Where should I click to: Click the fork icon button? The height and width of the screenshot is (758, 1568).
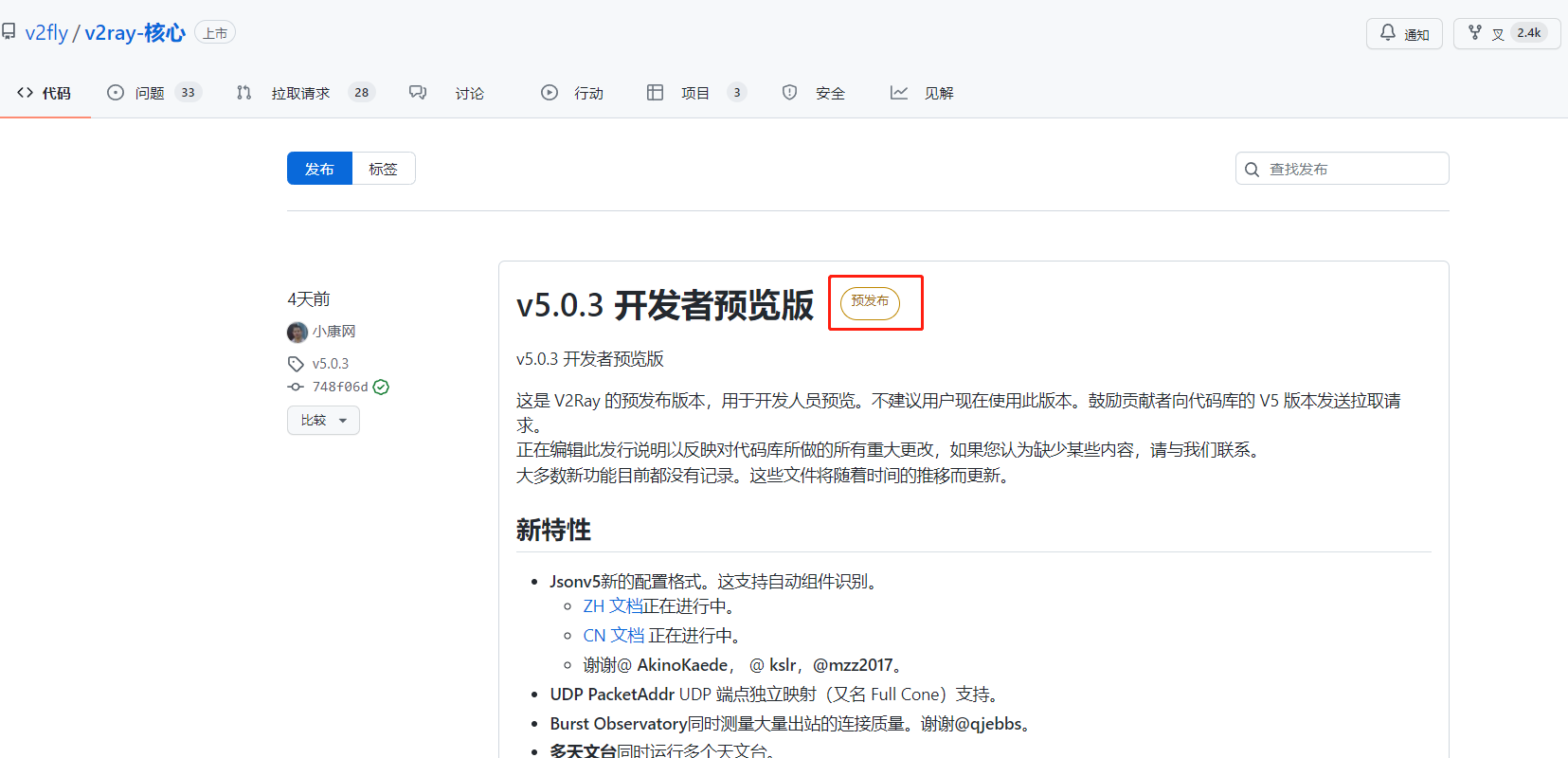click(1475, 32)
